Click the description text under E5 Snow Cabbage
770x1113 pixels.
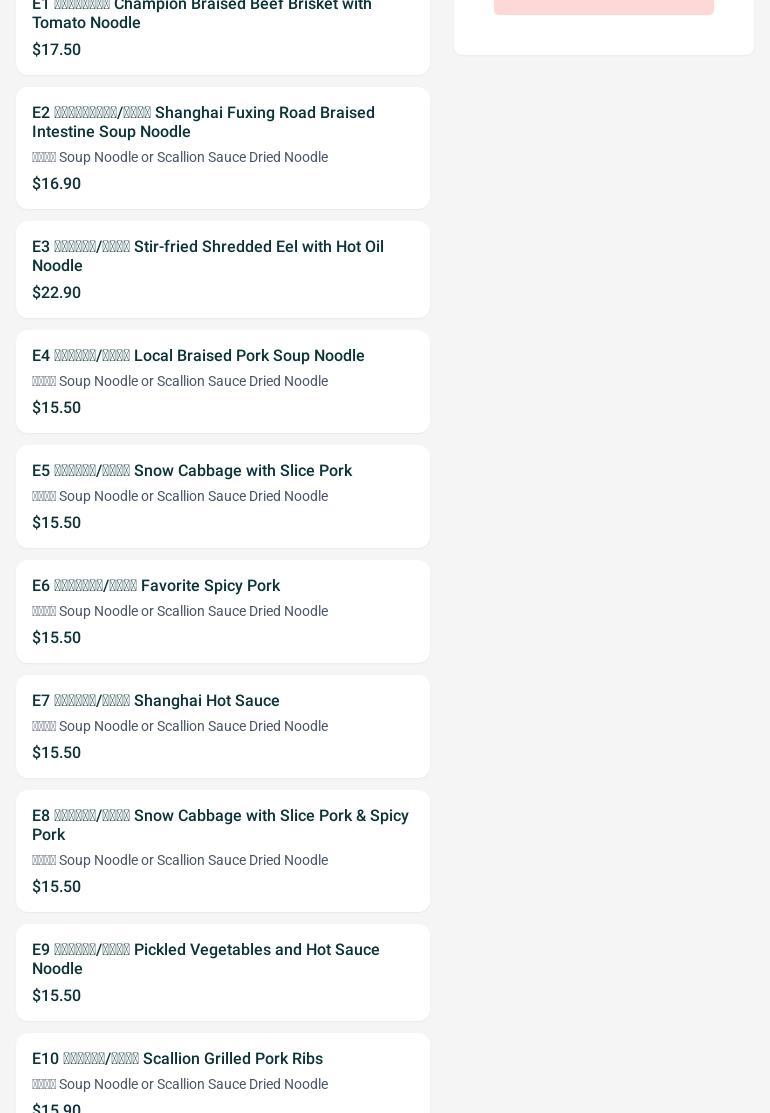pos(180,496)
